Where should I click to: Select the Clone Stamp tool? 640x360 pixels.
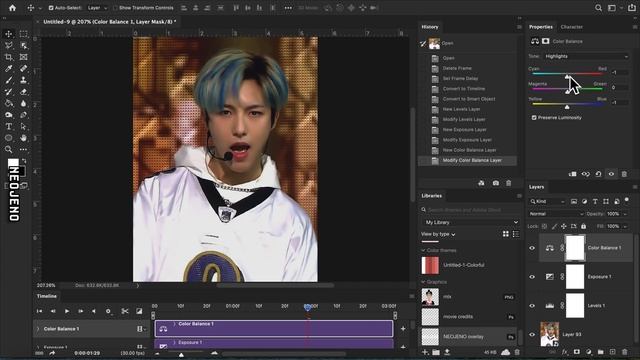pyautogui.click(x=23, y=80)
